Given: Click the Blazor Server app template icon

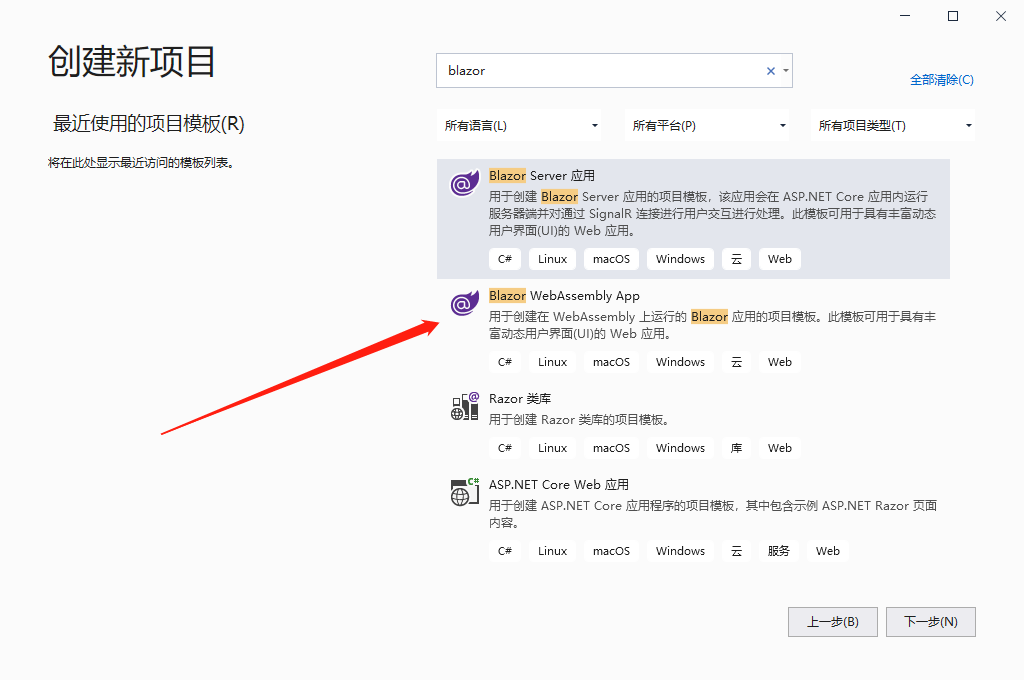Looking at the screenshot, I should click(x=464, y=184).
